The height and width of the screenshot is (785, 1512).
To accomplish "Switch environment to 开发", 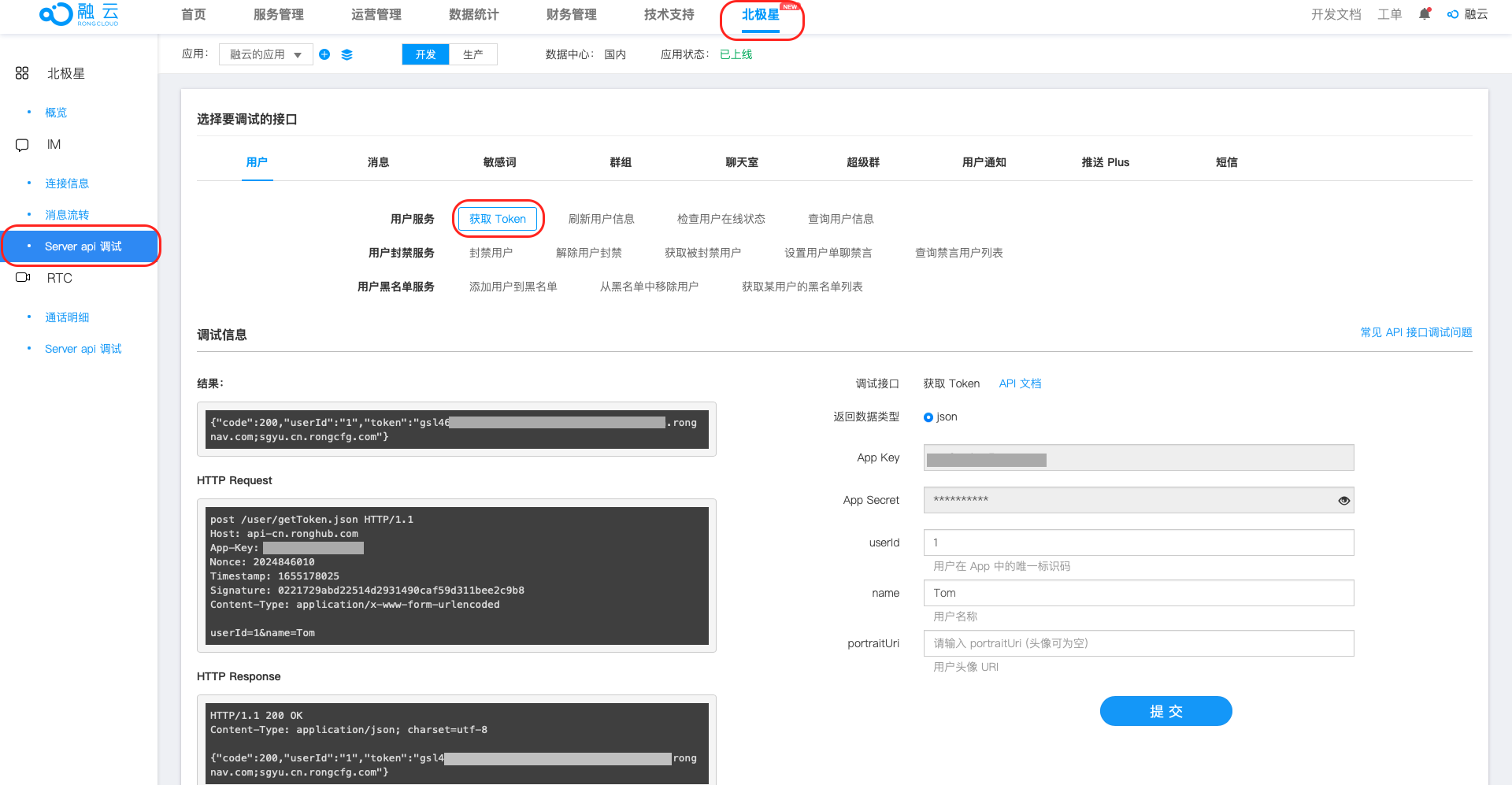I will tap(425, 54).
